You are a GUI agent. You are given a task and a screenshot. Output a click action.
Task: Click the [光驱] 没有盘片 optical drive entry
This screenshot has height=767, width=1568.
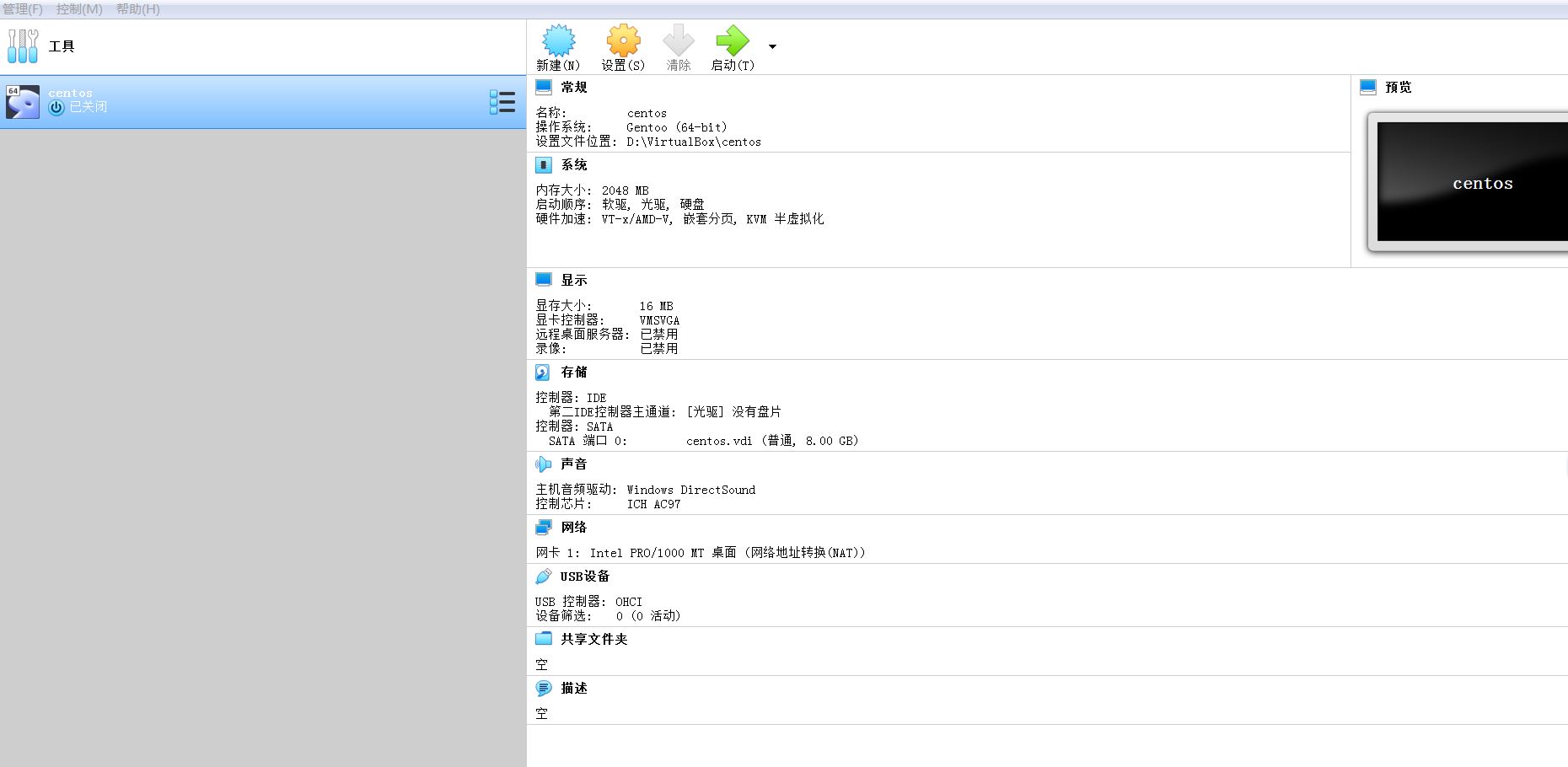(733, 412)
